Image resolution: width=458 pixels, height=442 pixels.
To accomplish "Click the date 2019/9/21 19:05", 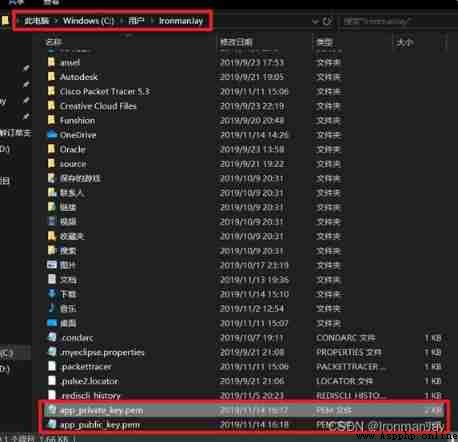I will pyautogui.click(x=252, y=77).
